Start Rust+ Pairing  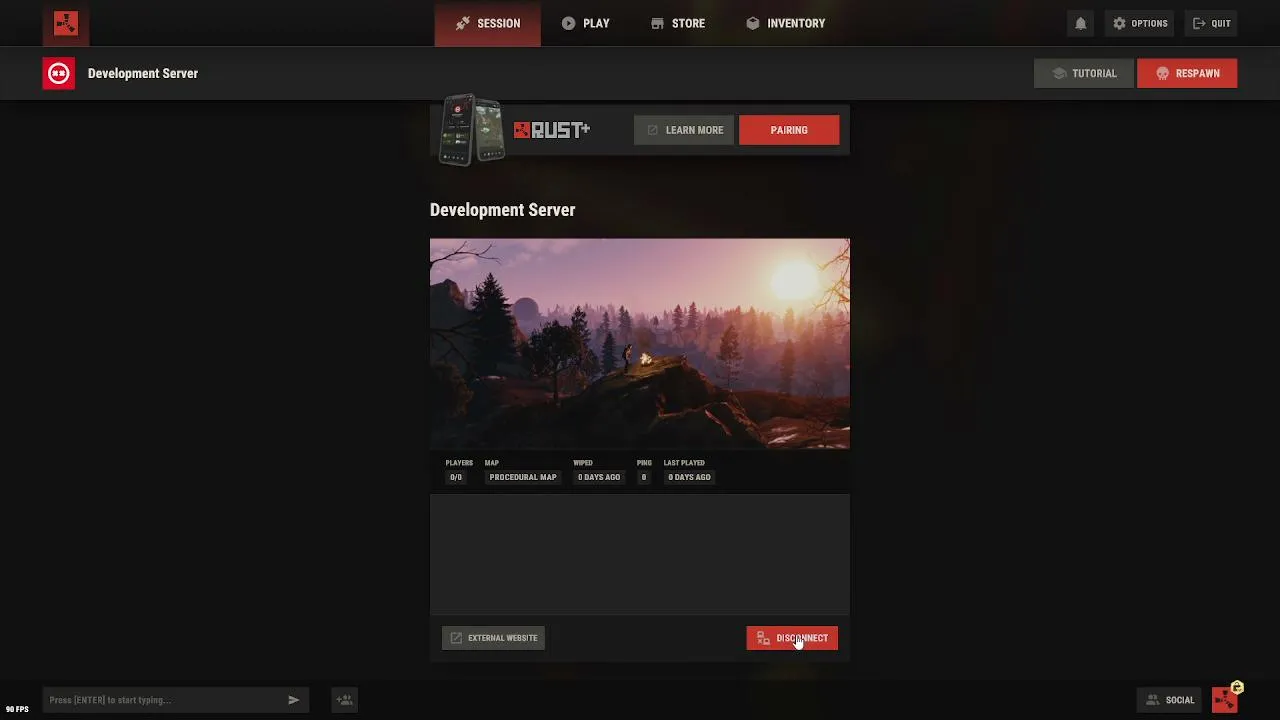[789, 130]
